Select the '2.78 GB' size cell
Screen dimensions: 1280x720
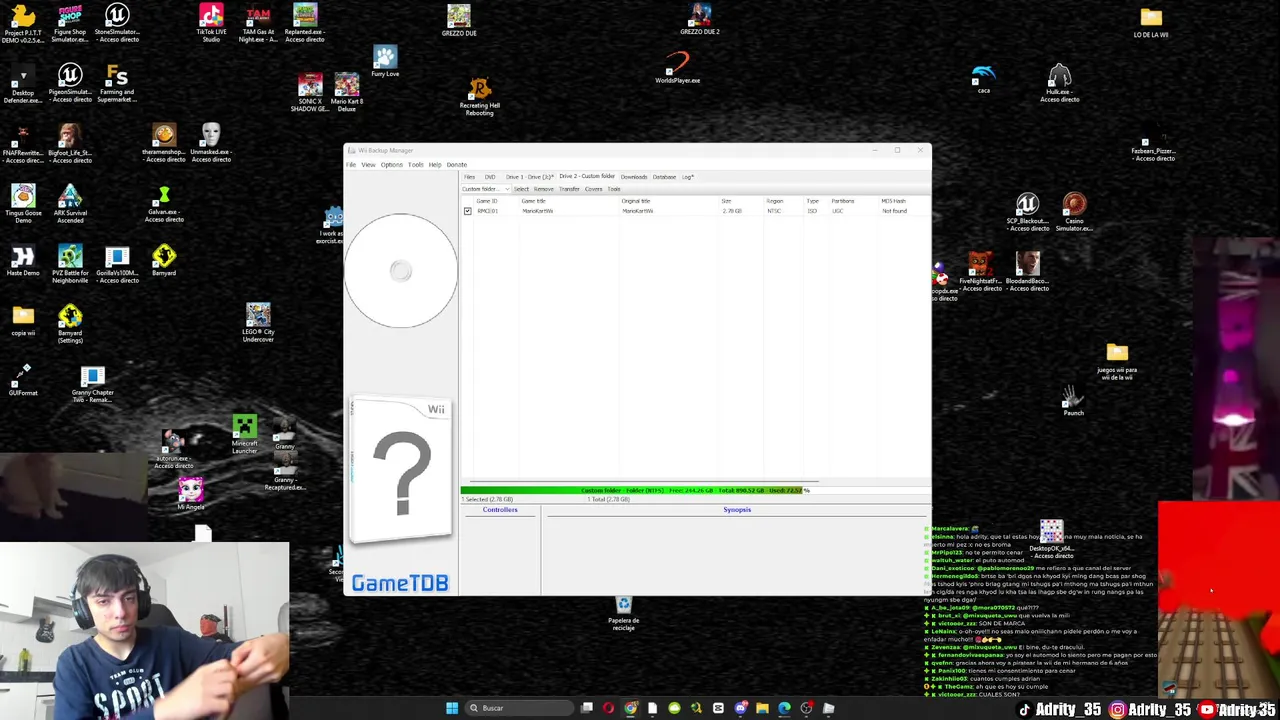[731, 211]
